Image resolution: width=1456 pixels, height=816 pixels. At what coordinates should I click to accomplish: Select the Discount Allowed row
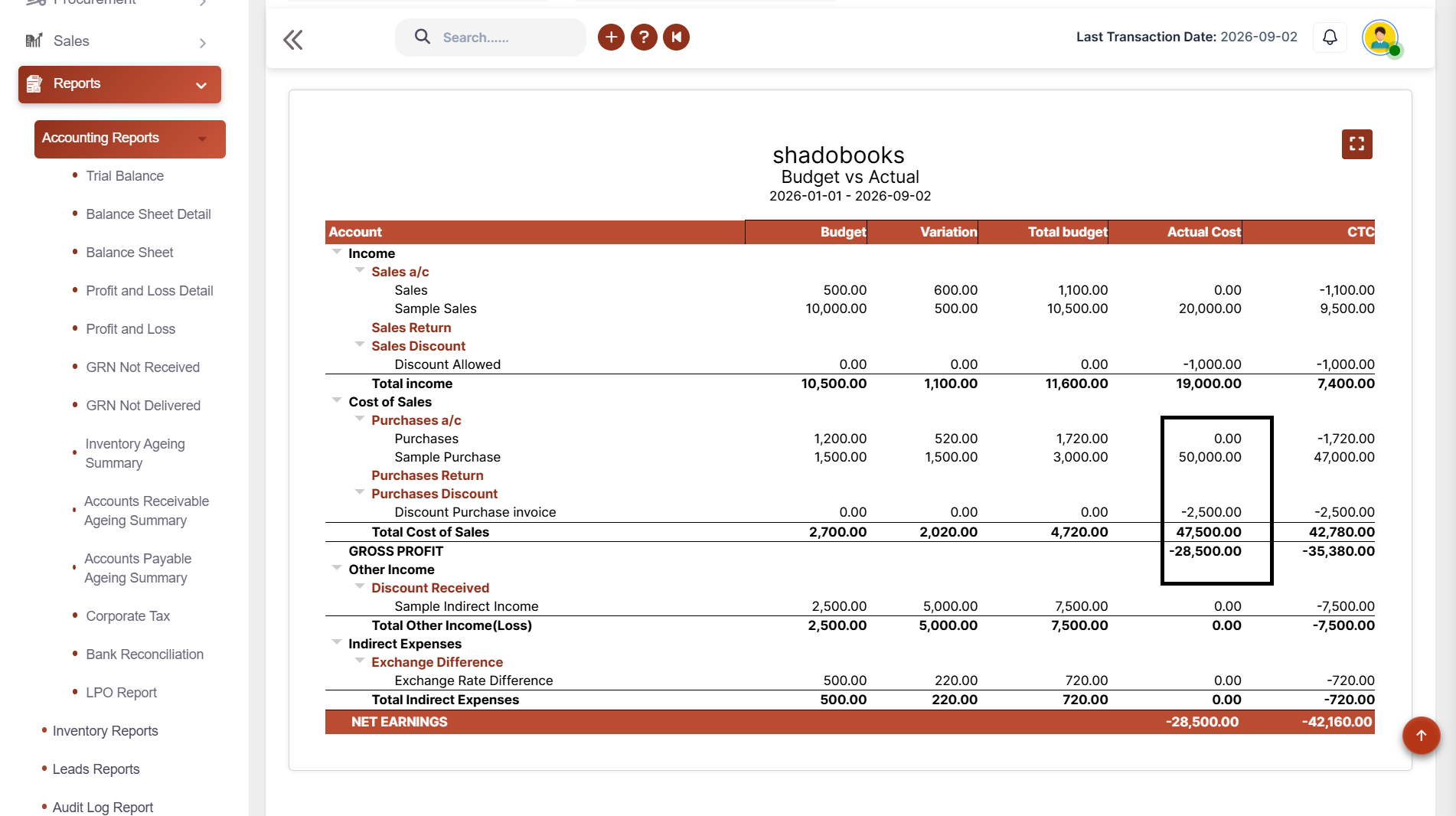pyautogui.click(x=850, y=364)
